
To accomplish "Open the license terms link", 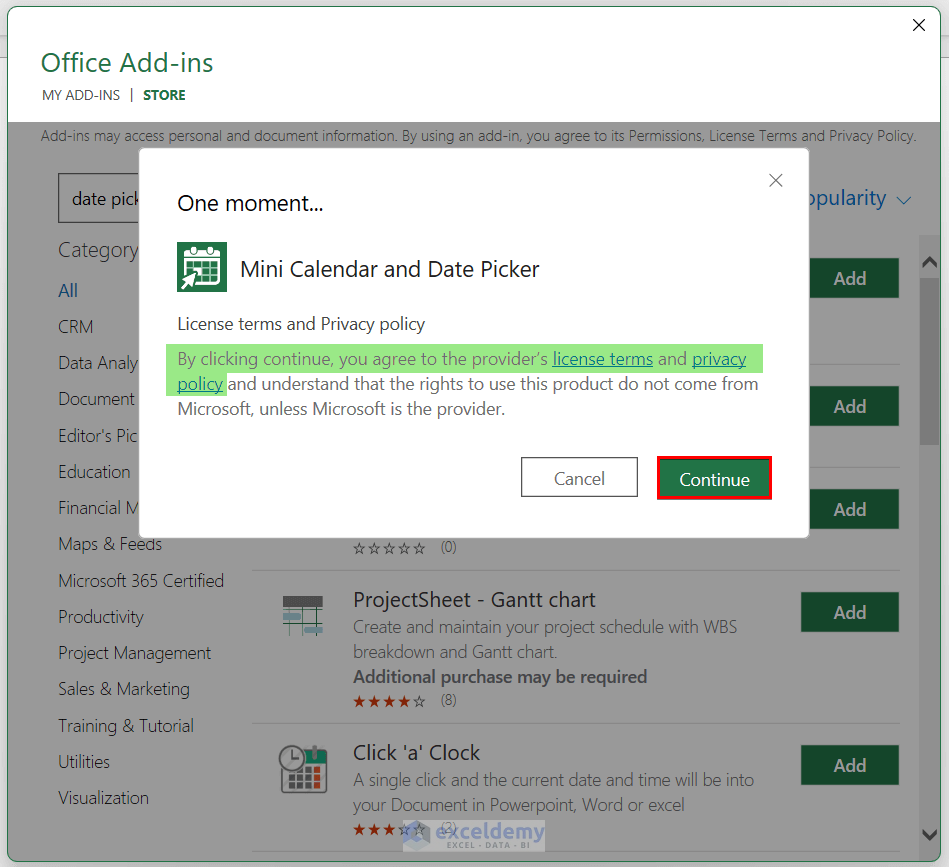I will 602,359.
